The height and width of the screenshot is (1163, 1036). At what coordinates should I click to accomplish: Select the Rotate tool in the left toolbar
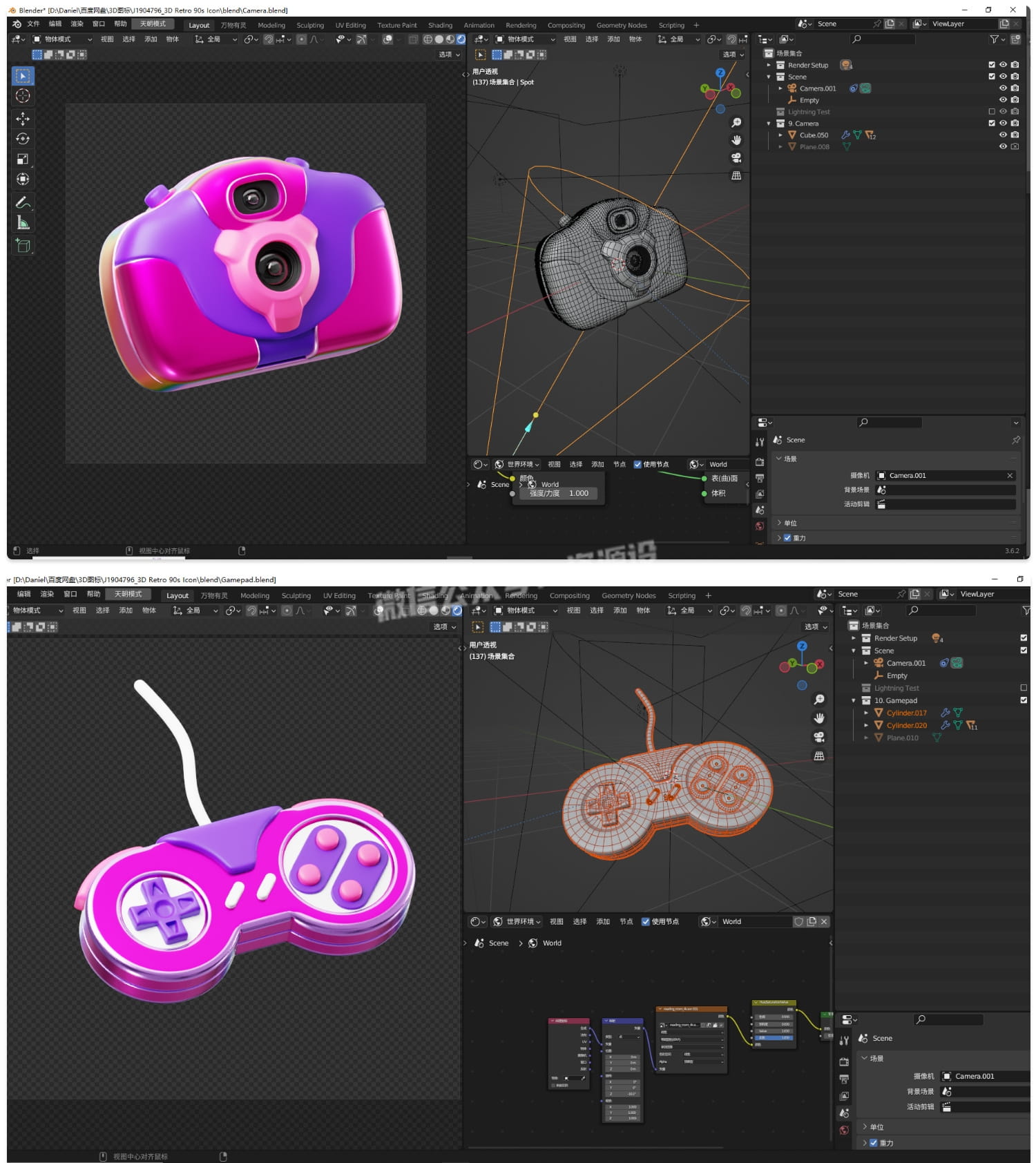click(23, 139)
